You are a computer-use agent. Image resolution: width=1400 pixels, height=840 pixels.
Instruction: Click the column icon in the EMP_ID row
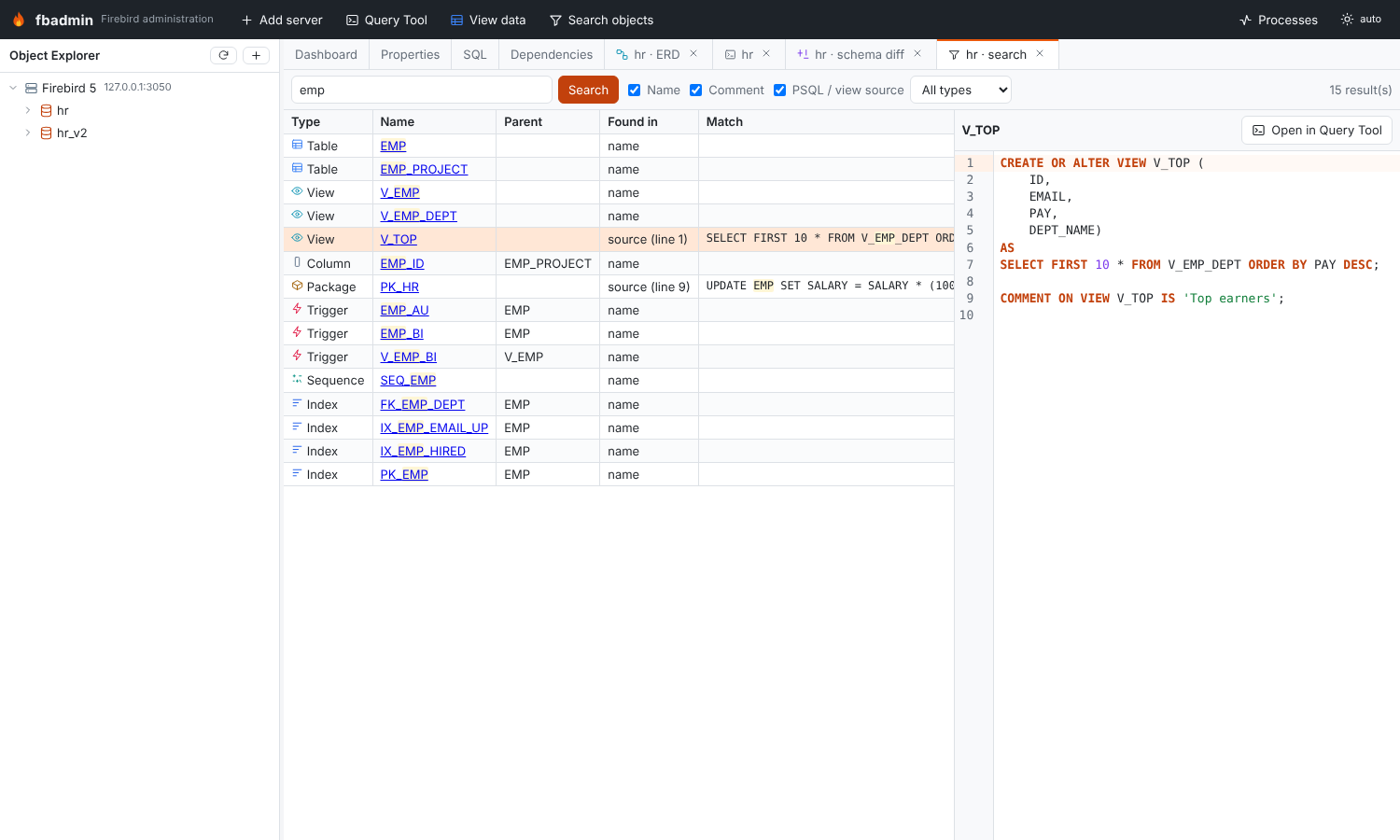tap(297, 262)
